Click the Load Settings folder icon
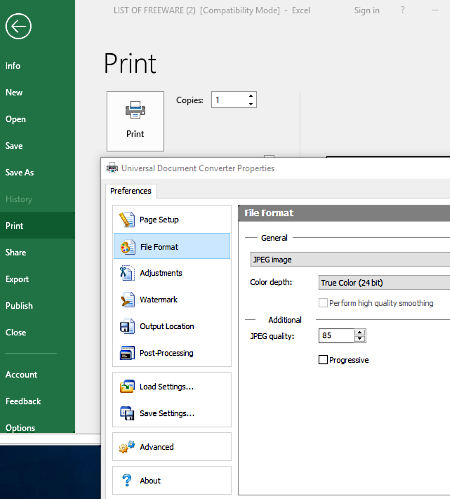Viewport: 450px width, 499px height. 127,387
